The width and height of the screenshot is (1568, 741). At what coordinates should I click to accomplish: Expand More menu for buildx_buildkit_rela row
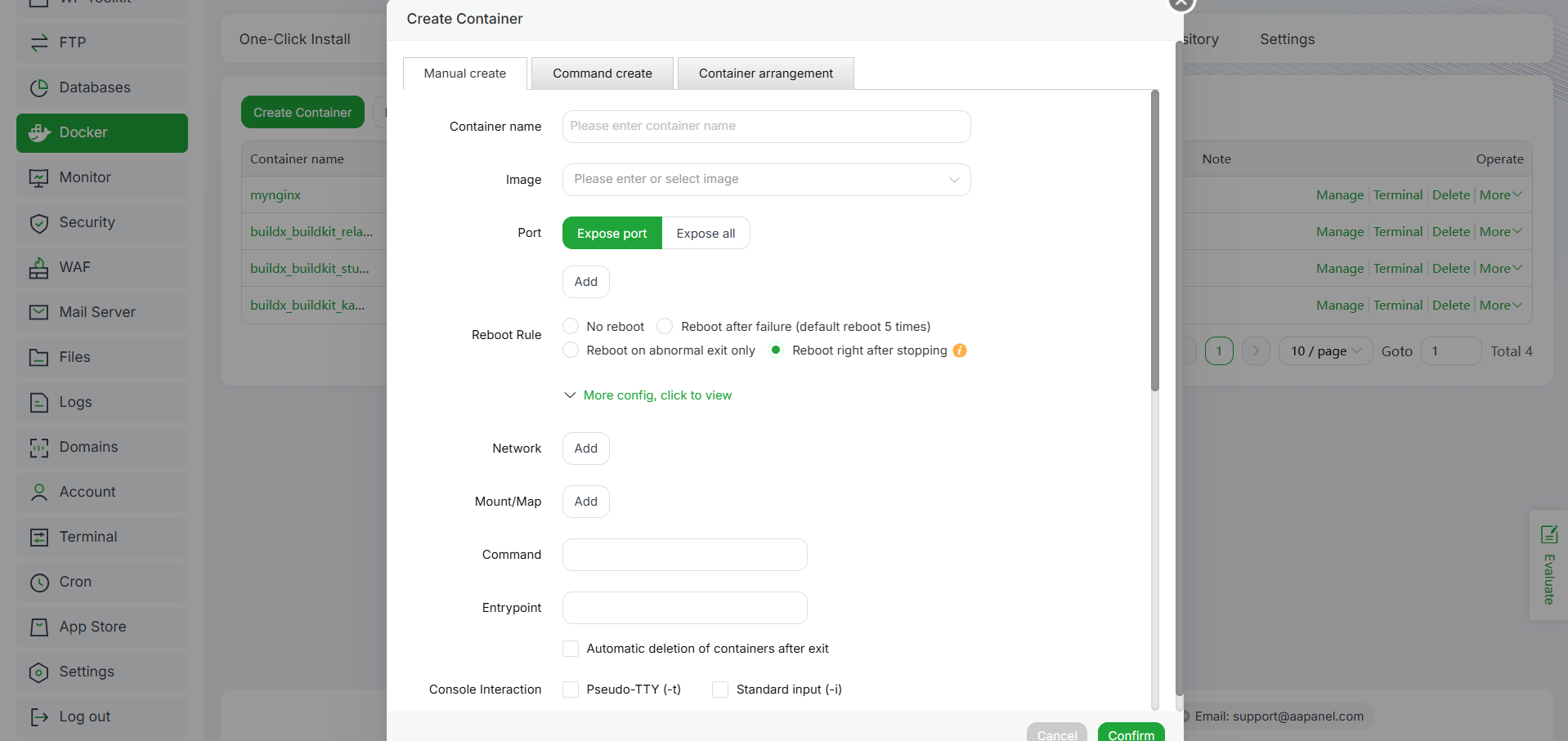click(x=1501, y=232)
